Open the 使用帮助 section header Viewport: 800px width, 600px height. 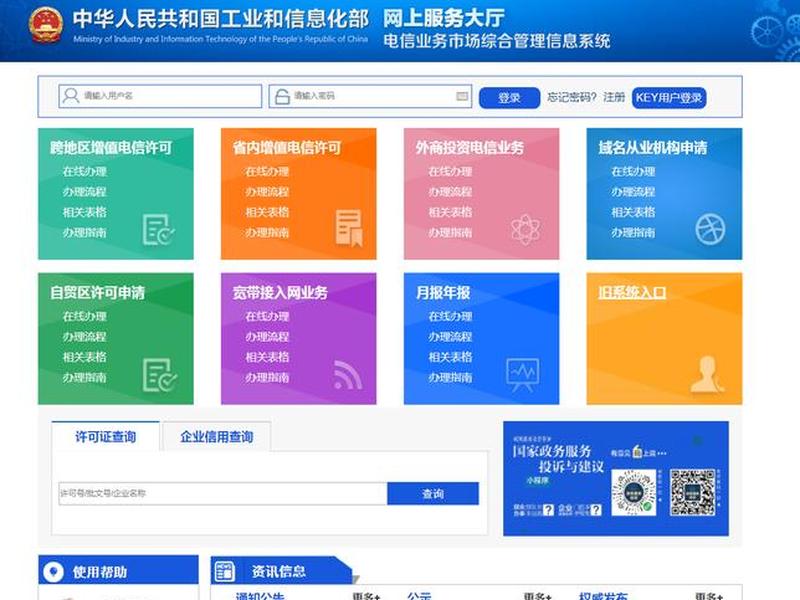click(x=118, y=570)
